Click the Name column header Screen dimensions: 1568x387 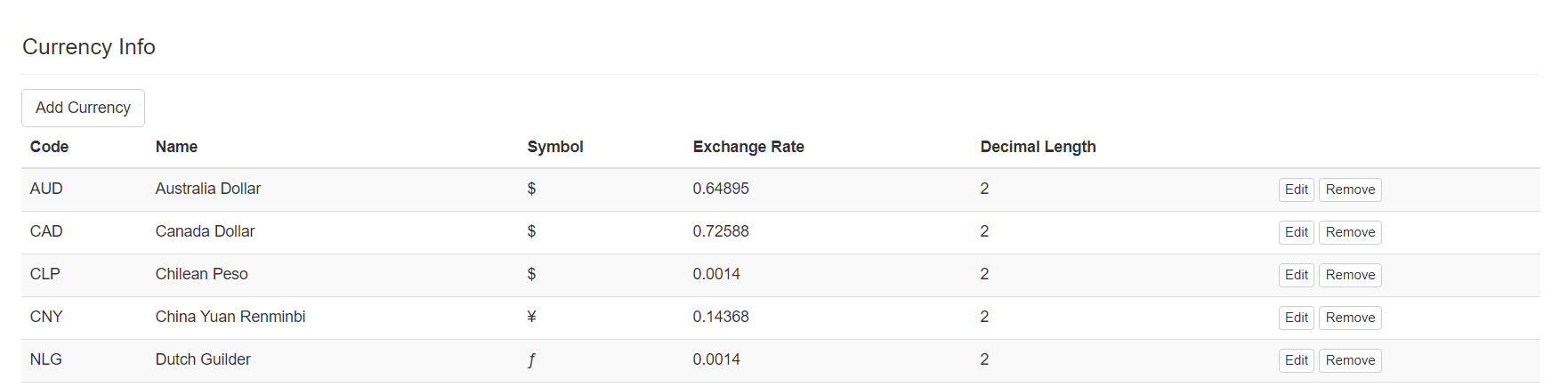click(x=176, y=147)
